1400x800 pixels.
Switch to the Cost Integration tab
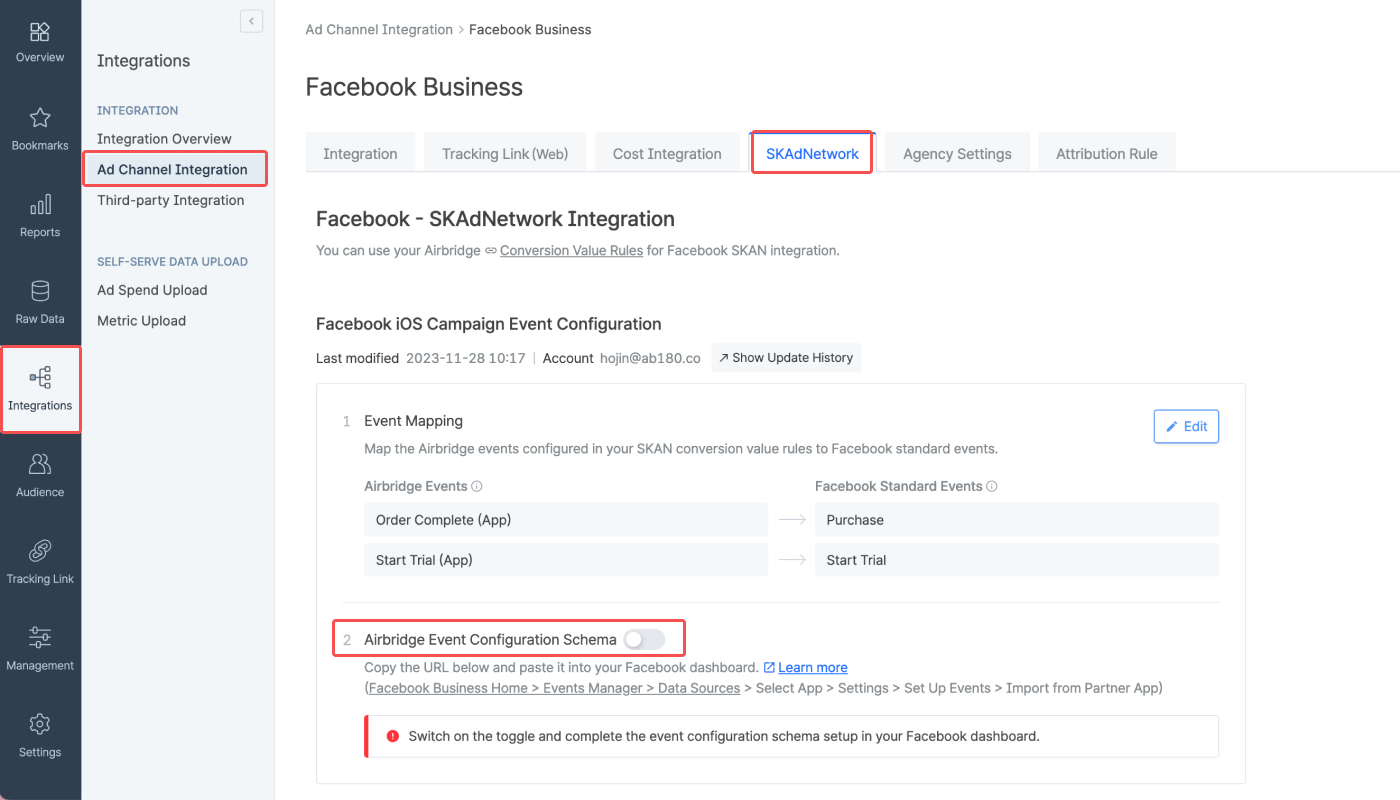tap(667, 154)
